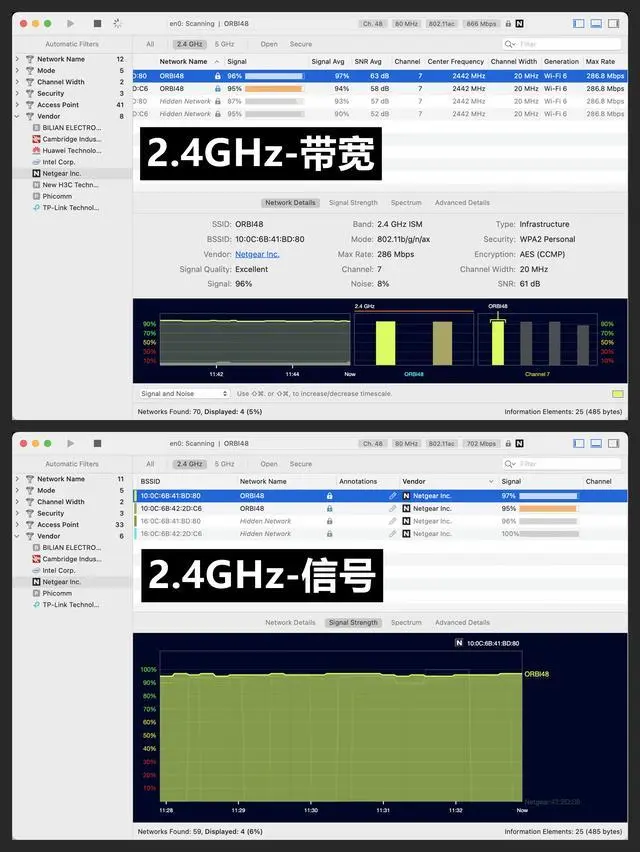Click Netgear Inc. vendor icon in top window sidebar
The width and height of the screenshot is (640, 852).
pyautogui.click(x=36, y=173)
